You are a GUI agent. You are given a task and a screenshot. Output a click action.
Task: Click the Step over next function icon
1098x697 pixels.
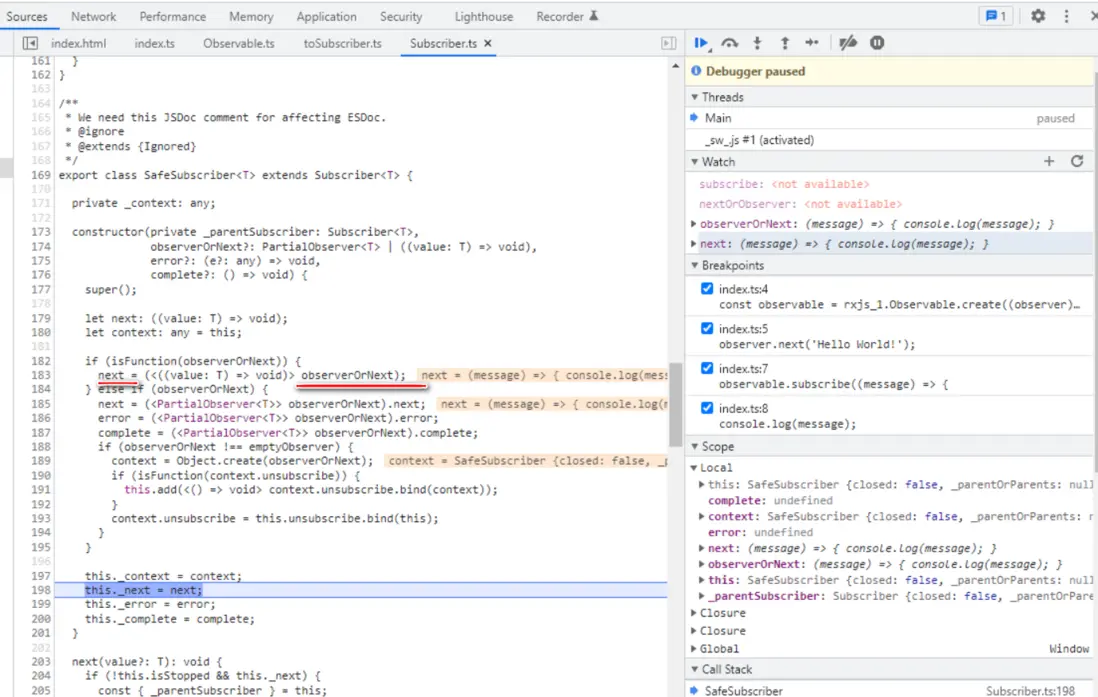coord(730,43)
